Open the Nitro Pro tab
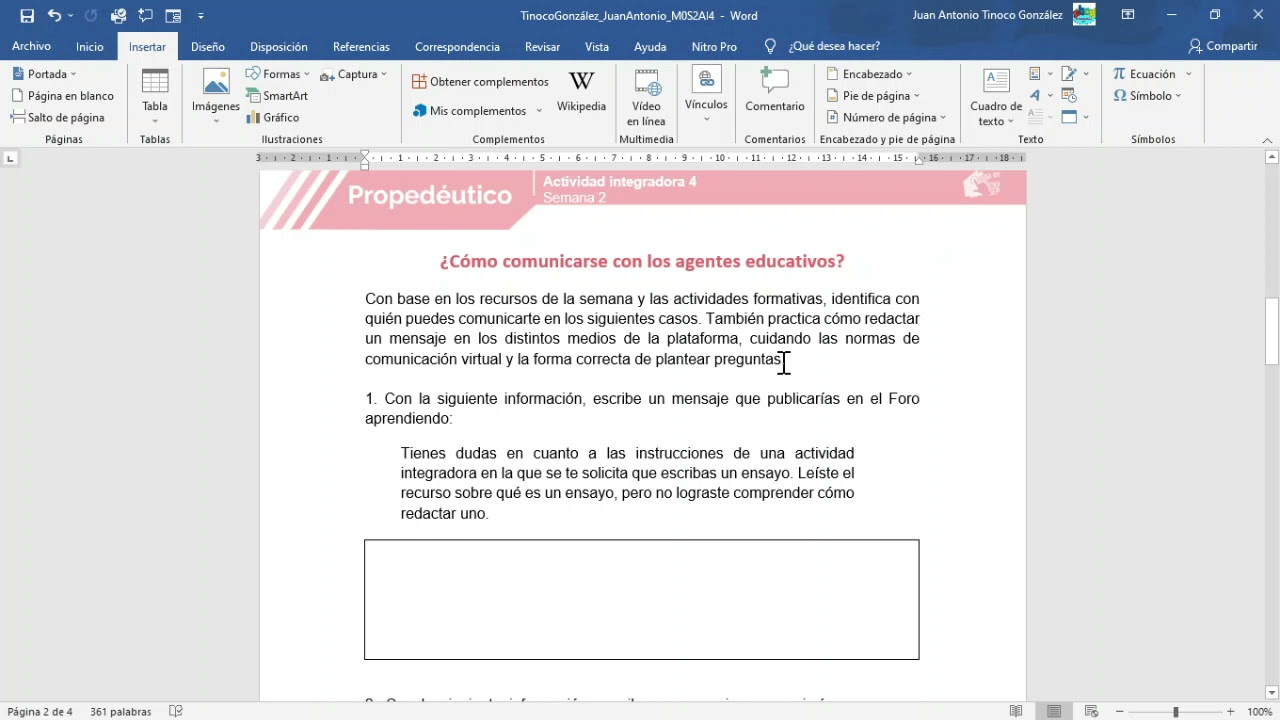Image resolution: width=1280 pixels, height=720 pixels. point(714,46)
